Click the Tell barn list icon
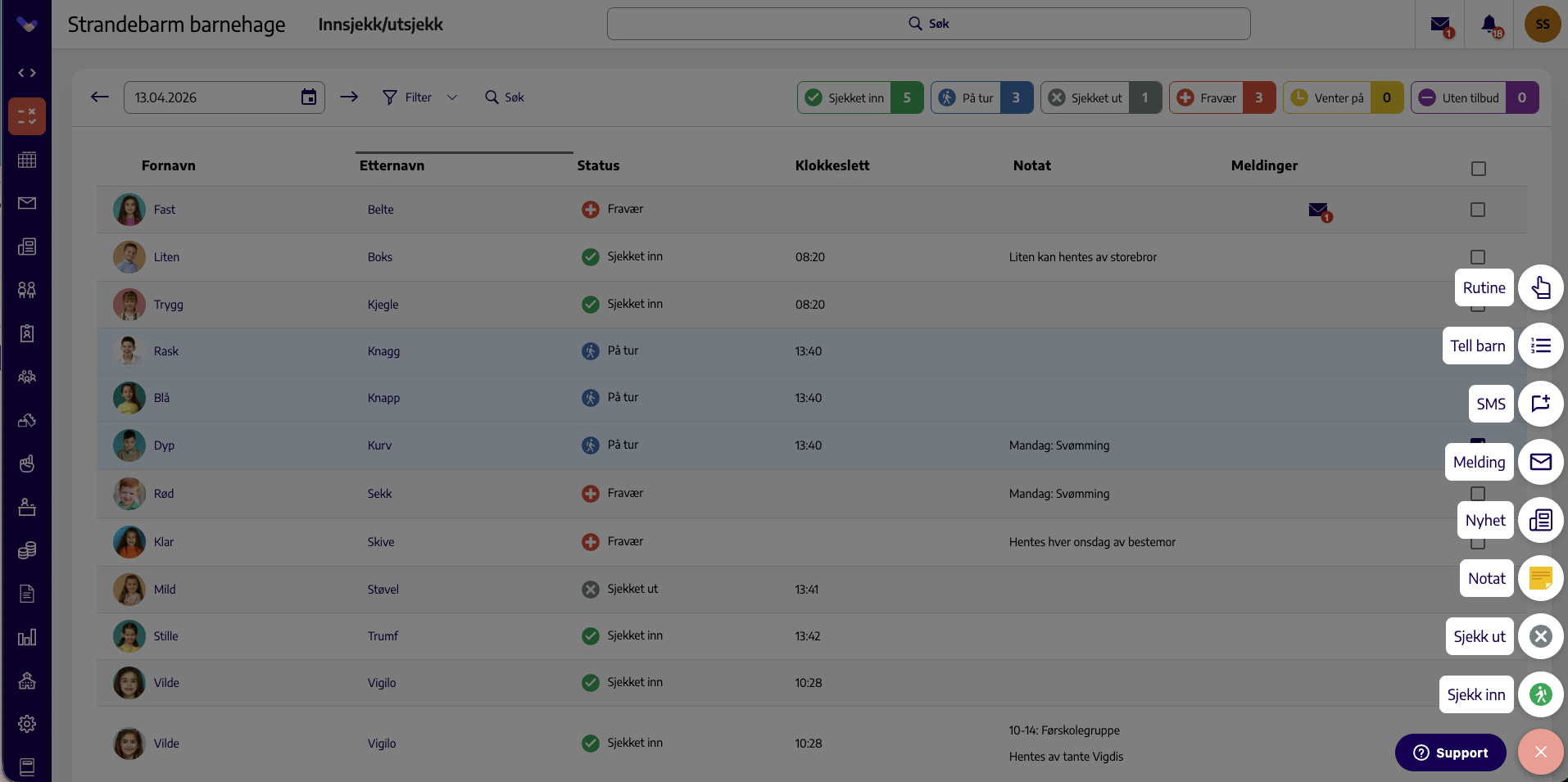This screenshot has width=1568, height=782. point(1540,346)
